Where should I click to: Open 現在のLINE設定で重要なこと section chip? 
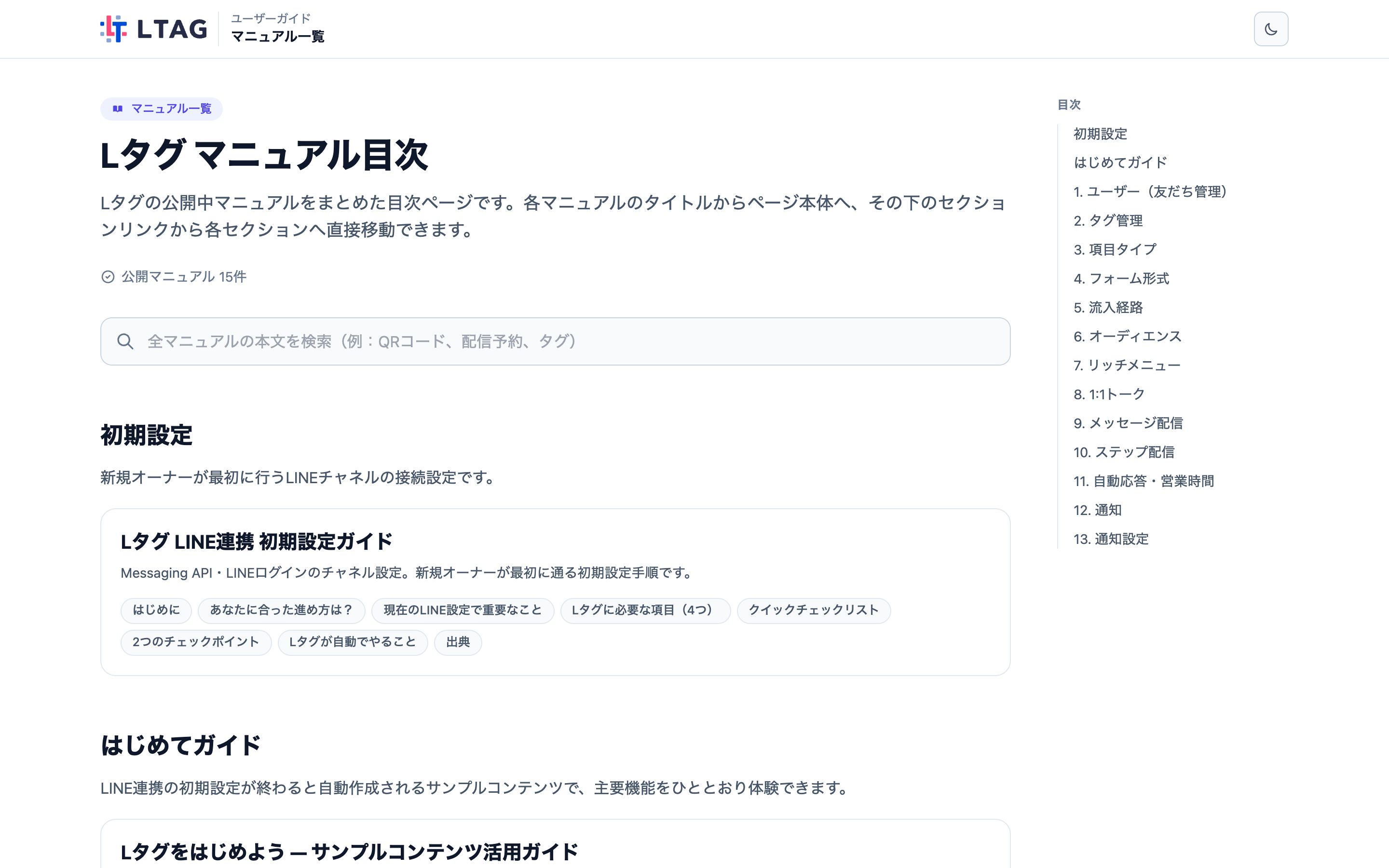pyautogui.click(x=463, y=610)
